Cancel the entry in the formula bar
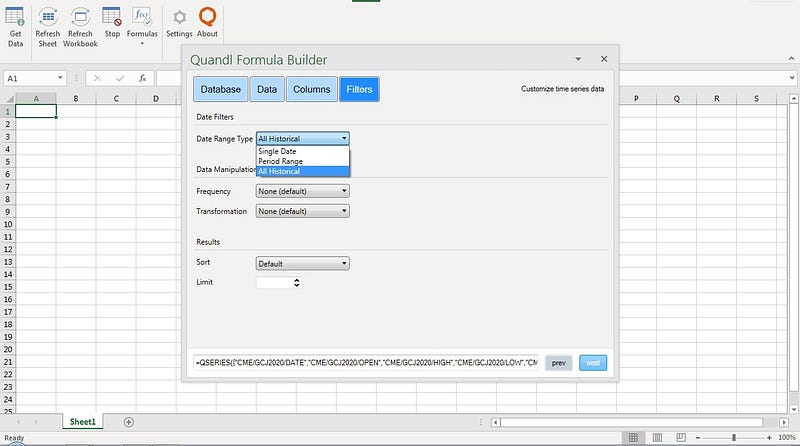 click(97, 78)
